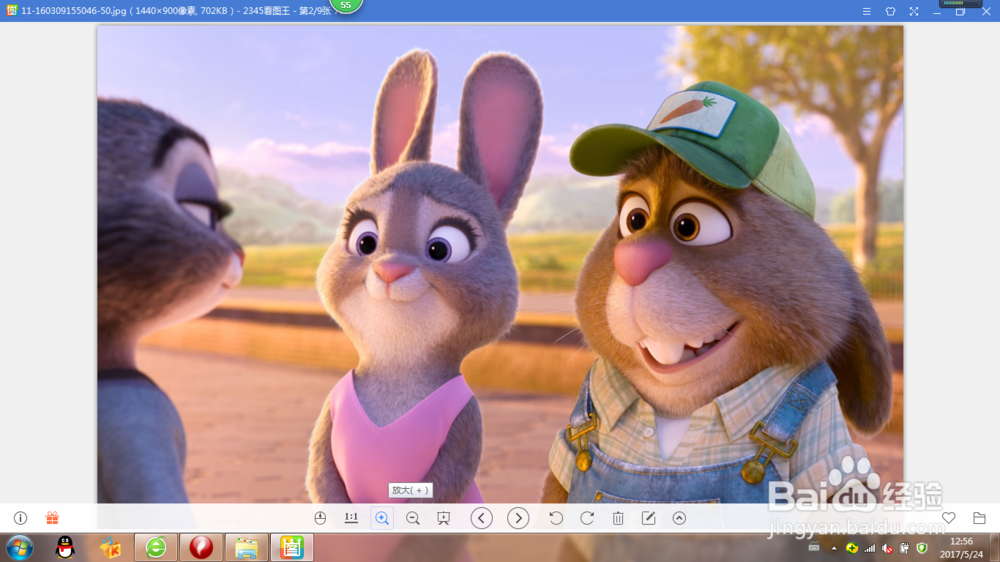Click the green 55 badge at top
This screenshot has height=562, width=1000.
click(x=346, y=6)
